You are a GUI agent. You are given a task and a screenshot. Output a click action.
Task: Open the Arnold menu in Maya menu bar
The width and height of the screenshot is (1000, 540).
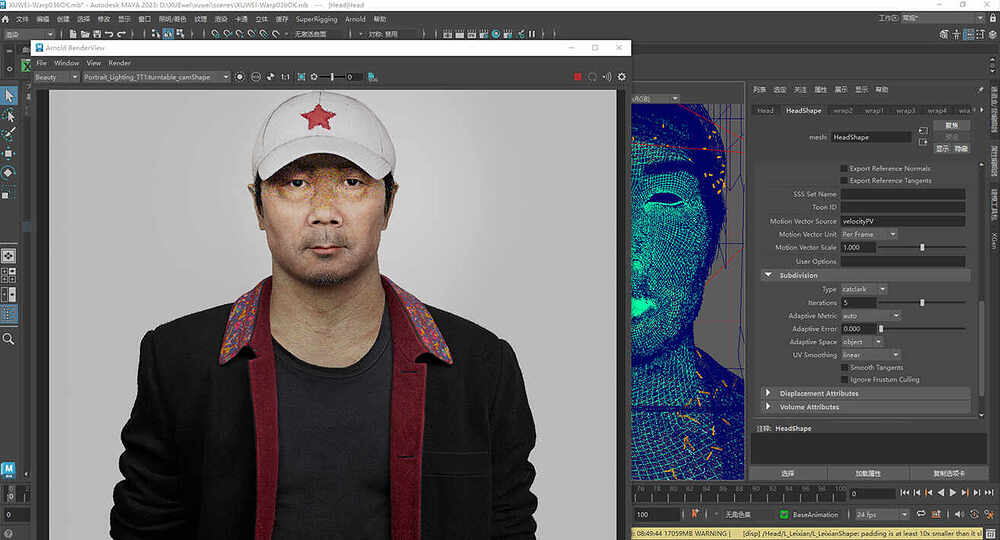click(355, 19)
